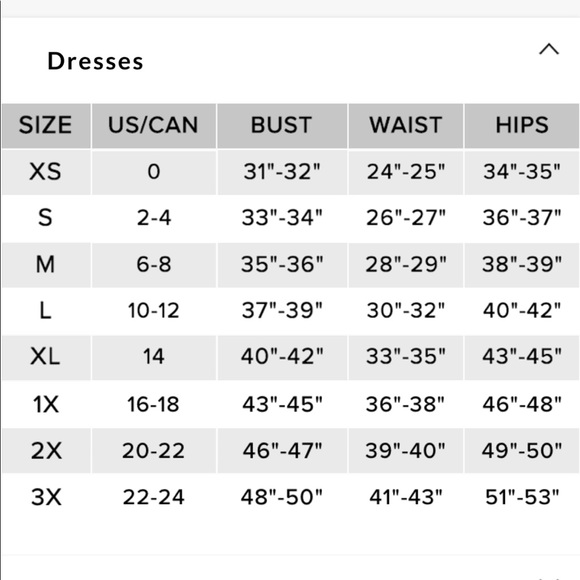Click the BUST column header
Image resolution: width=580 pixels, height=580 pixels.
pyautogui.click(x=282, y=125)
